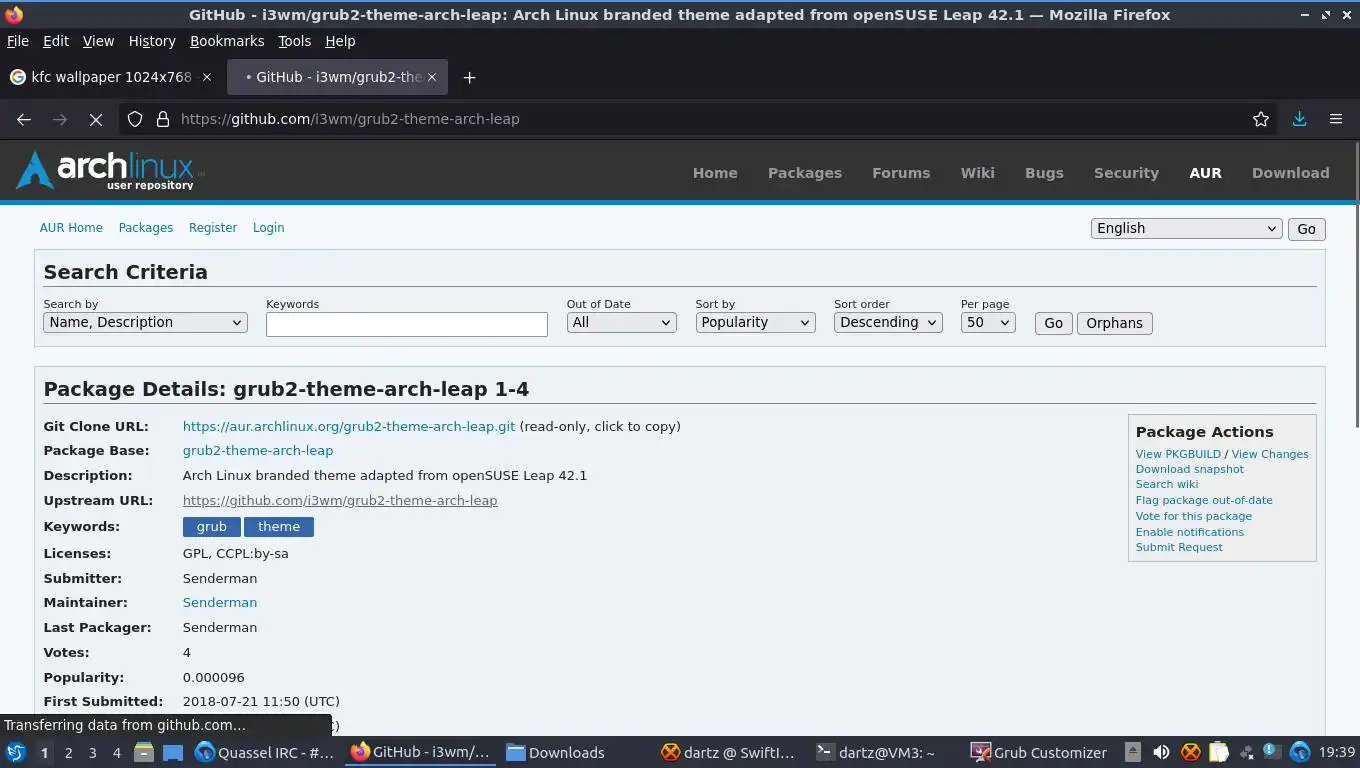Image resolution: width=1360 pixels, height=768 pixels.
Task: Open the File menu
Action: (17, 41)
